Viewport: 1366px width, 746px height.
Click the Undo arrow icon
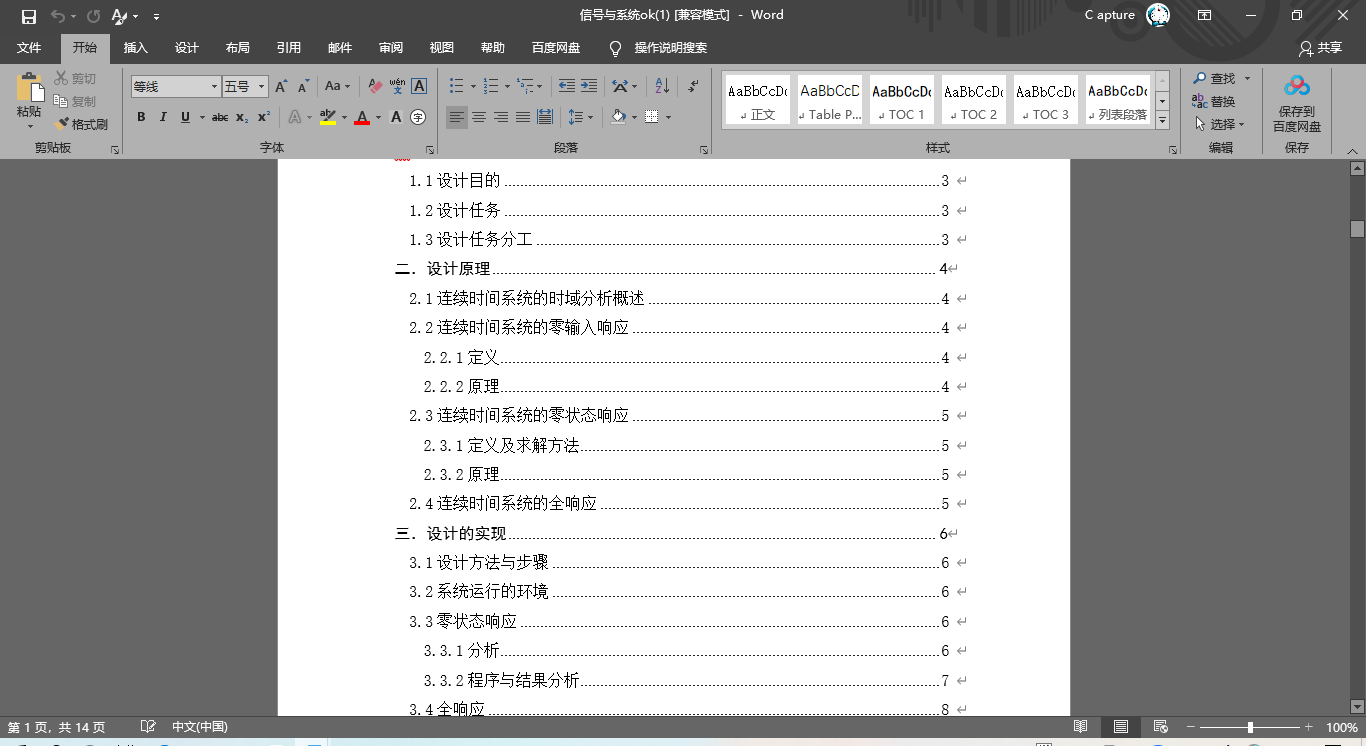click(x=57, y=16)
